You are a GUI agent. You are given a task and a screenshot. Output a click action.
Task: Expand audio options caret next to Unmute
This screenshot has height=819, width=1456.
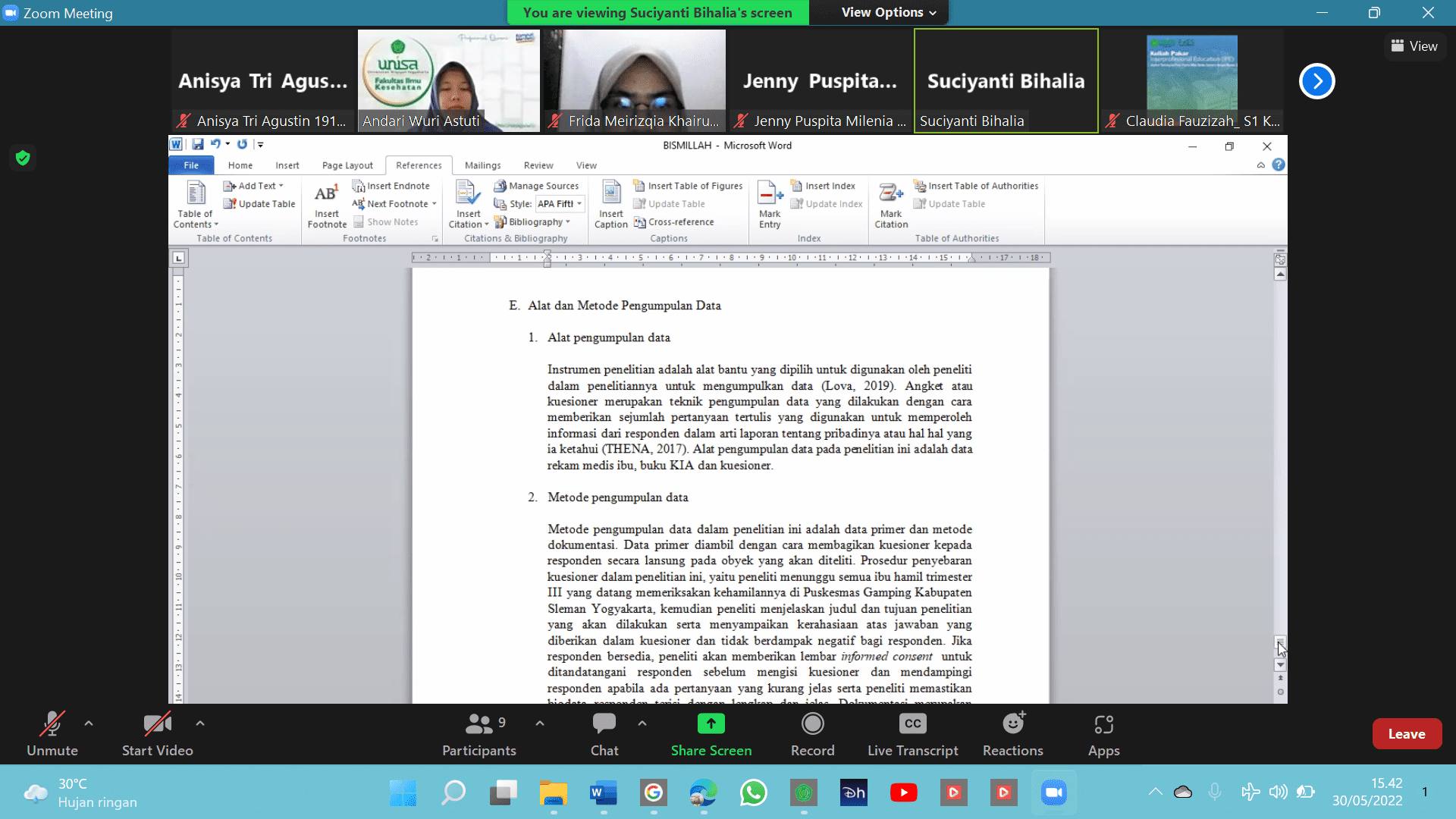click(89, 723)
